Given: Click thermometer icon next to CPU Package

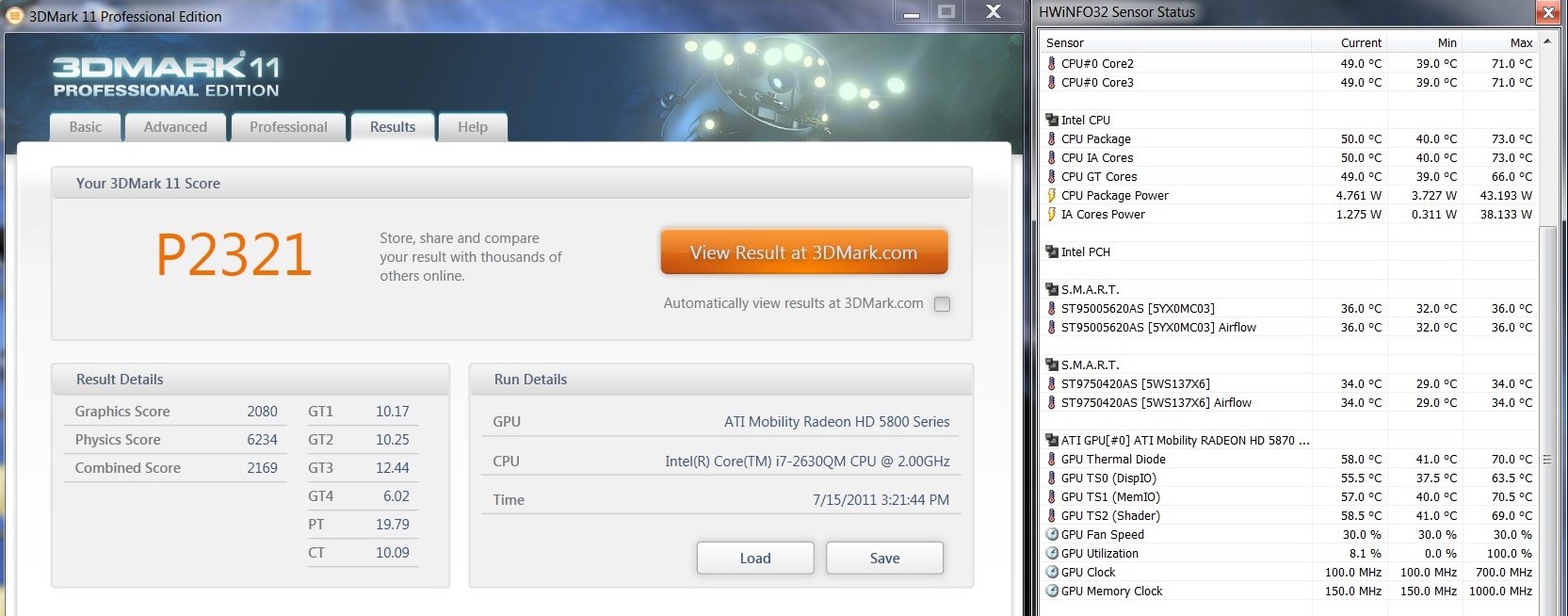Looking at the screenshot, I should coord(1052,138).
